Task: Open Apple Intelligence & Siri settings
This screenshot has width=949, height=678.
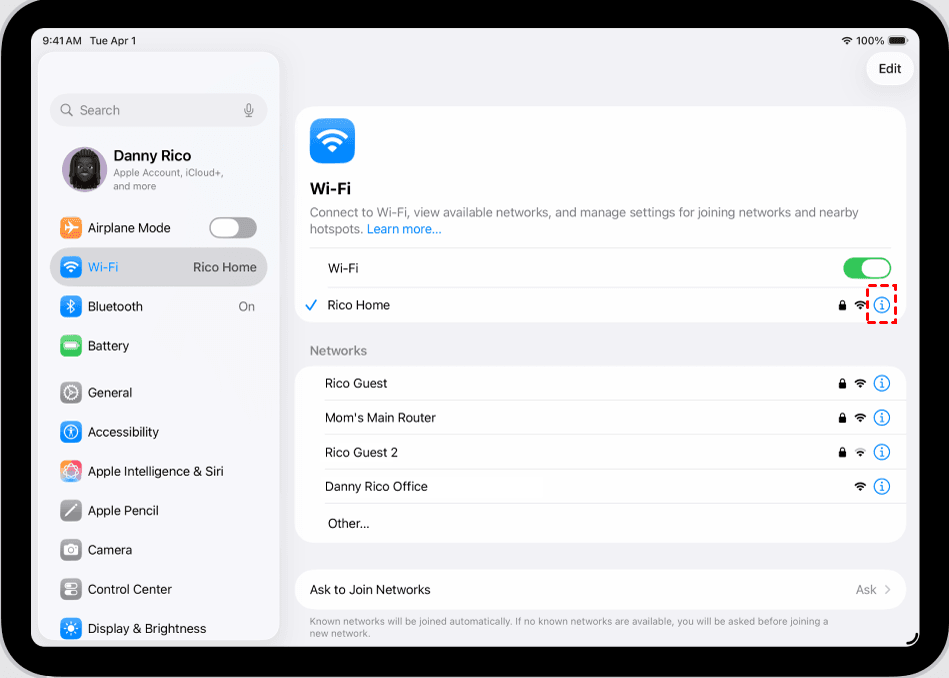Action: tap(159, 471)
